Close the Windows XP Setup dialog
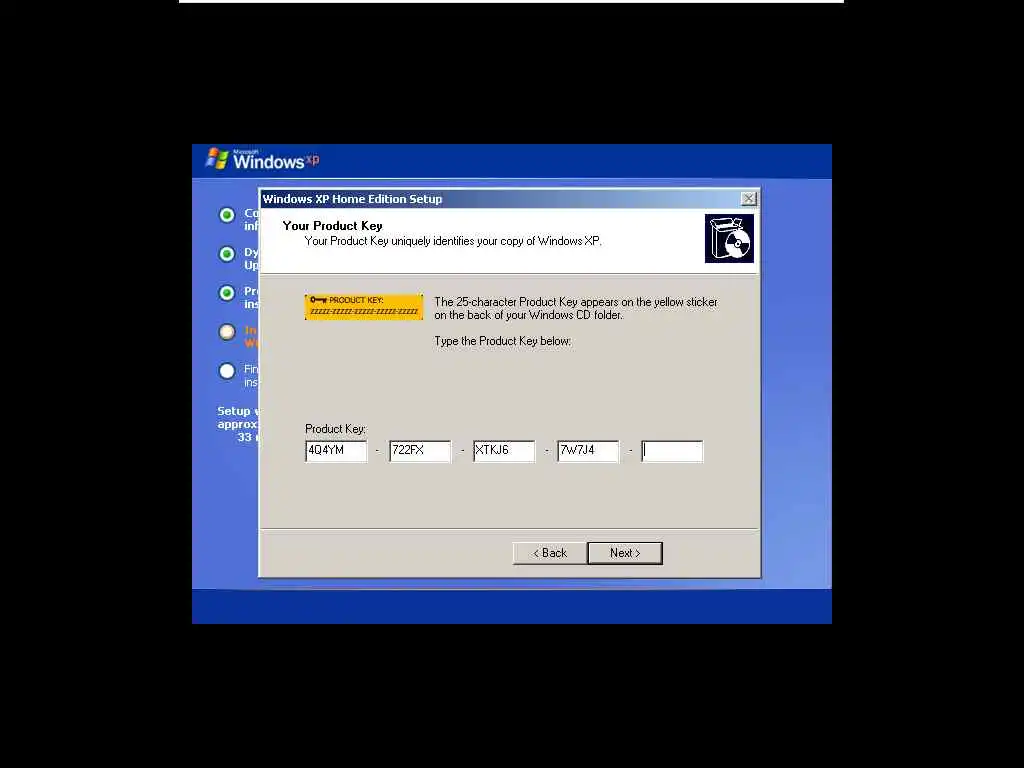This screenshot has width=1024, height=768. tap(748, 199)
